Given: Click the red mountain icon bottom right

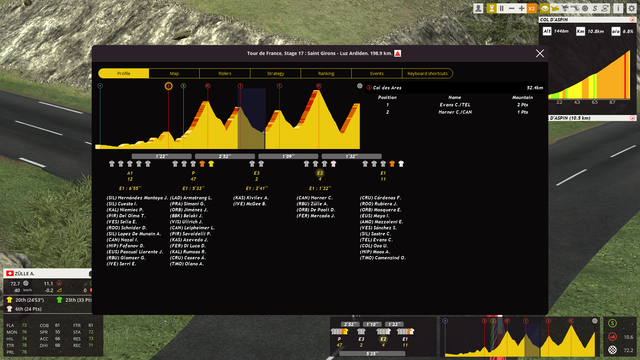Looking at the screenshot, I should pos(612,337).
